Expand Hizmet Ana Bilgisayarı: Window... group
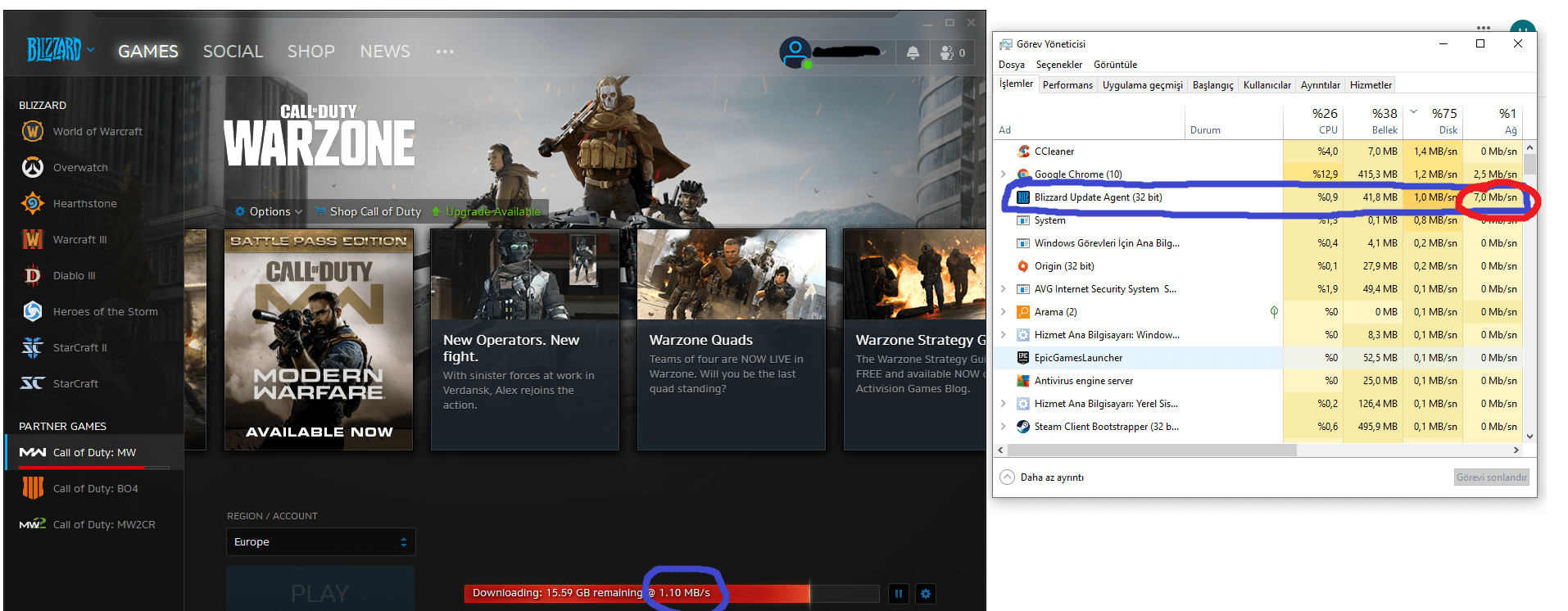This screenshot has width=1568, height=611. click(1004, 335)
